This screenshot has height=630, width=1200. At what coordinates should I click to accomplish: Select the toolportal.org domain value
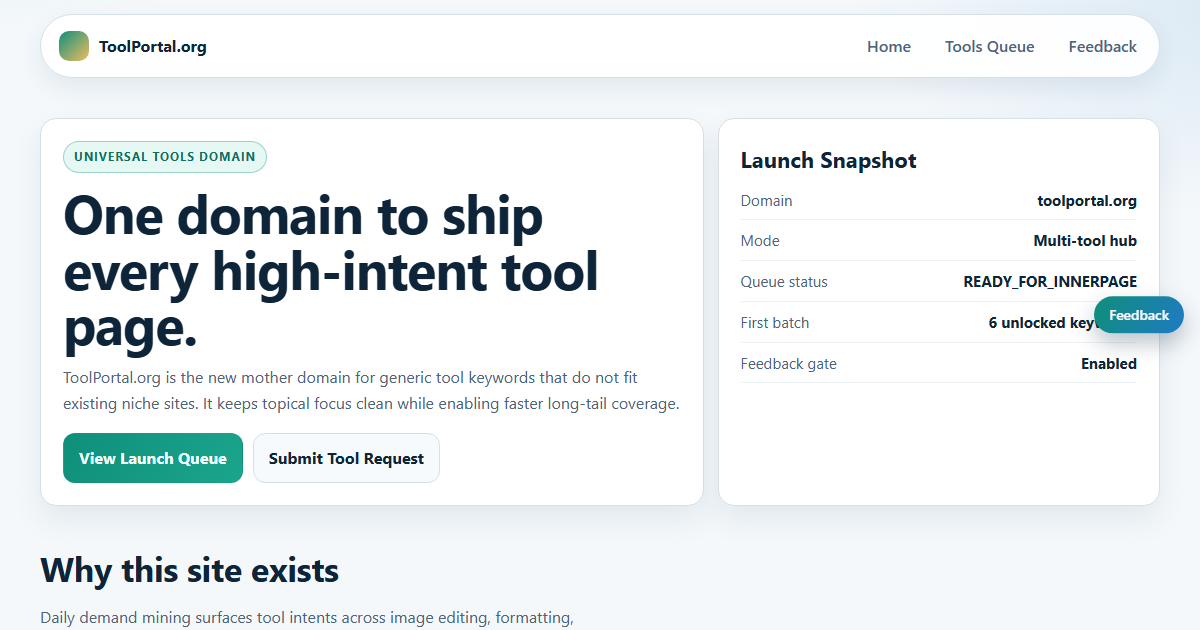(x=1087, y=201)
